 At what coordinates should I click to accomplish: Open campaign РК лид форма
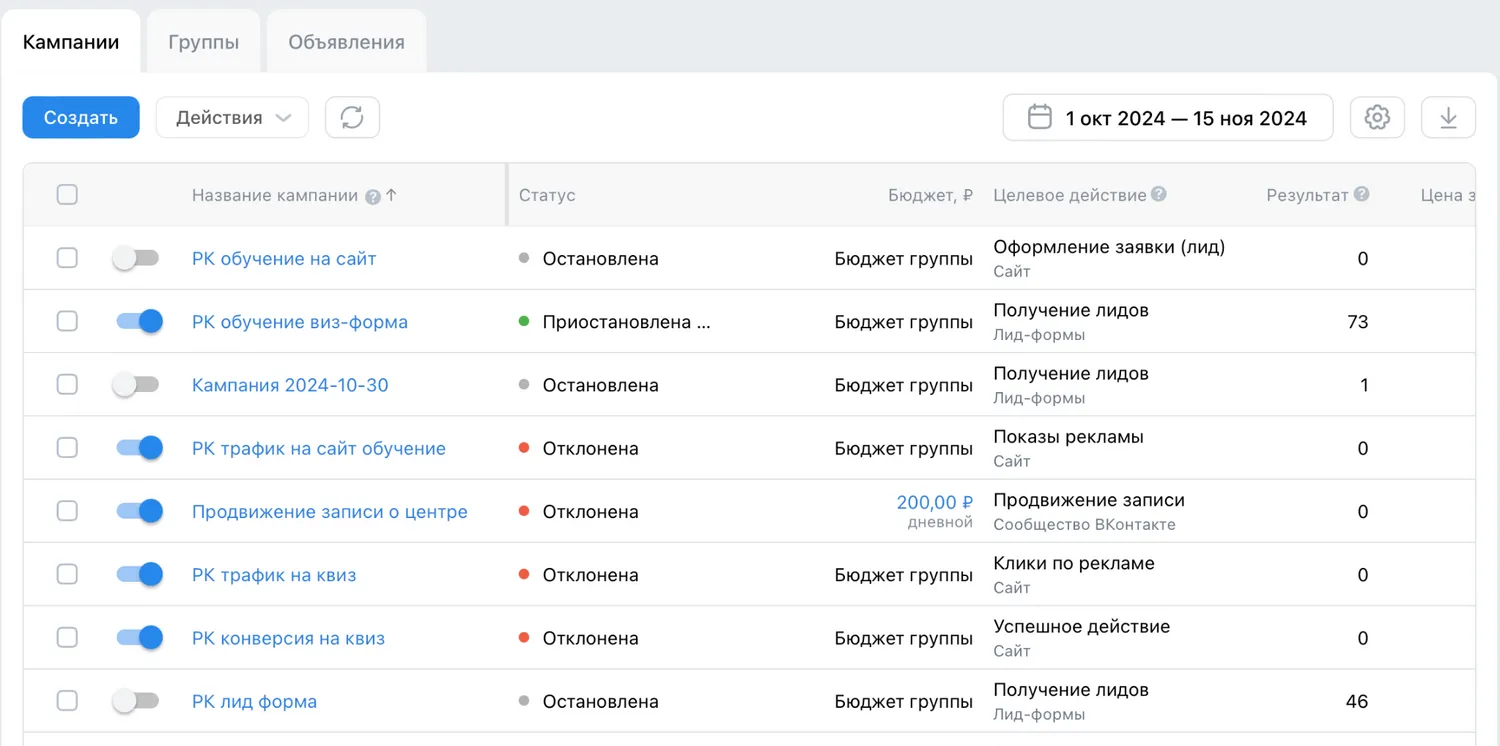point(254,702)
